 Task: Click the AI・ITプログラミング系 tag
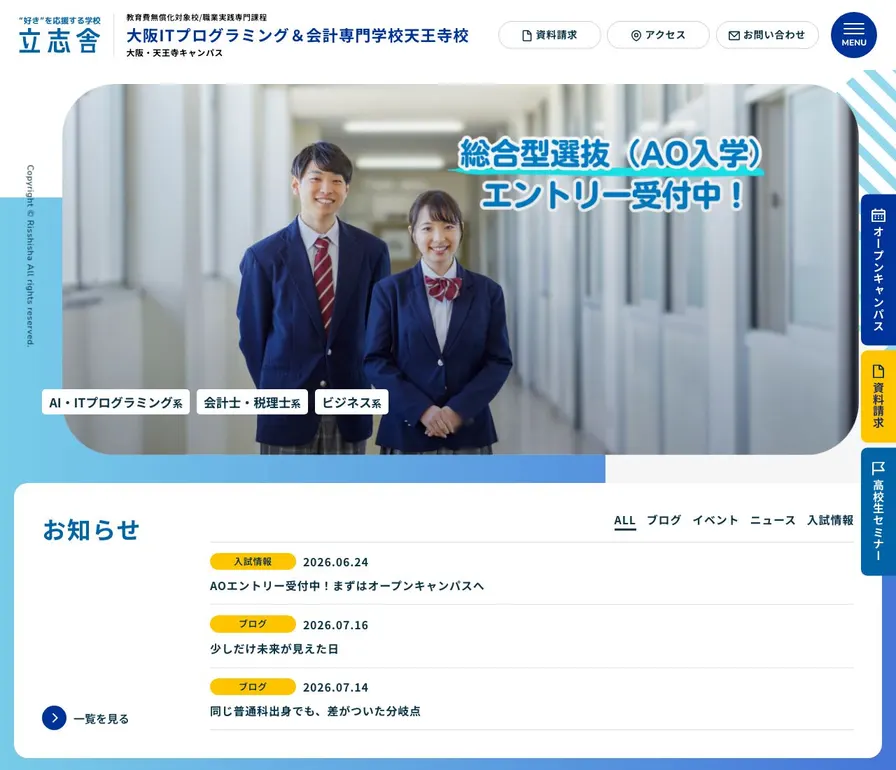[x=115, y=402]
